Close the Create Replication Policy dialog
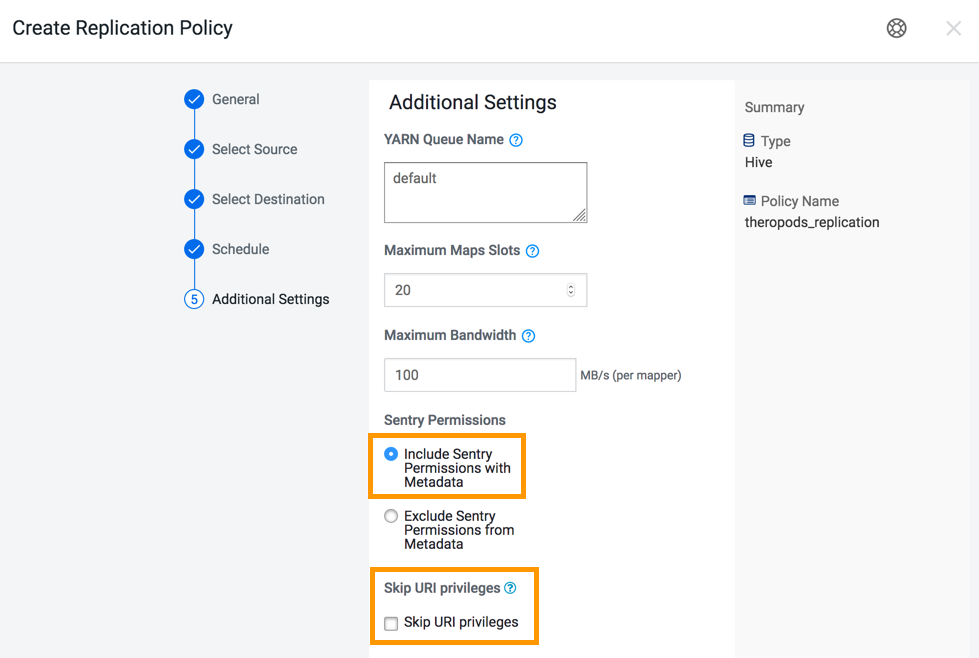 (953, 28)
